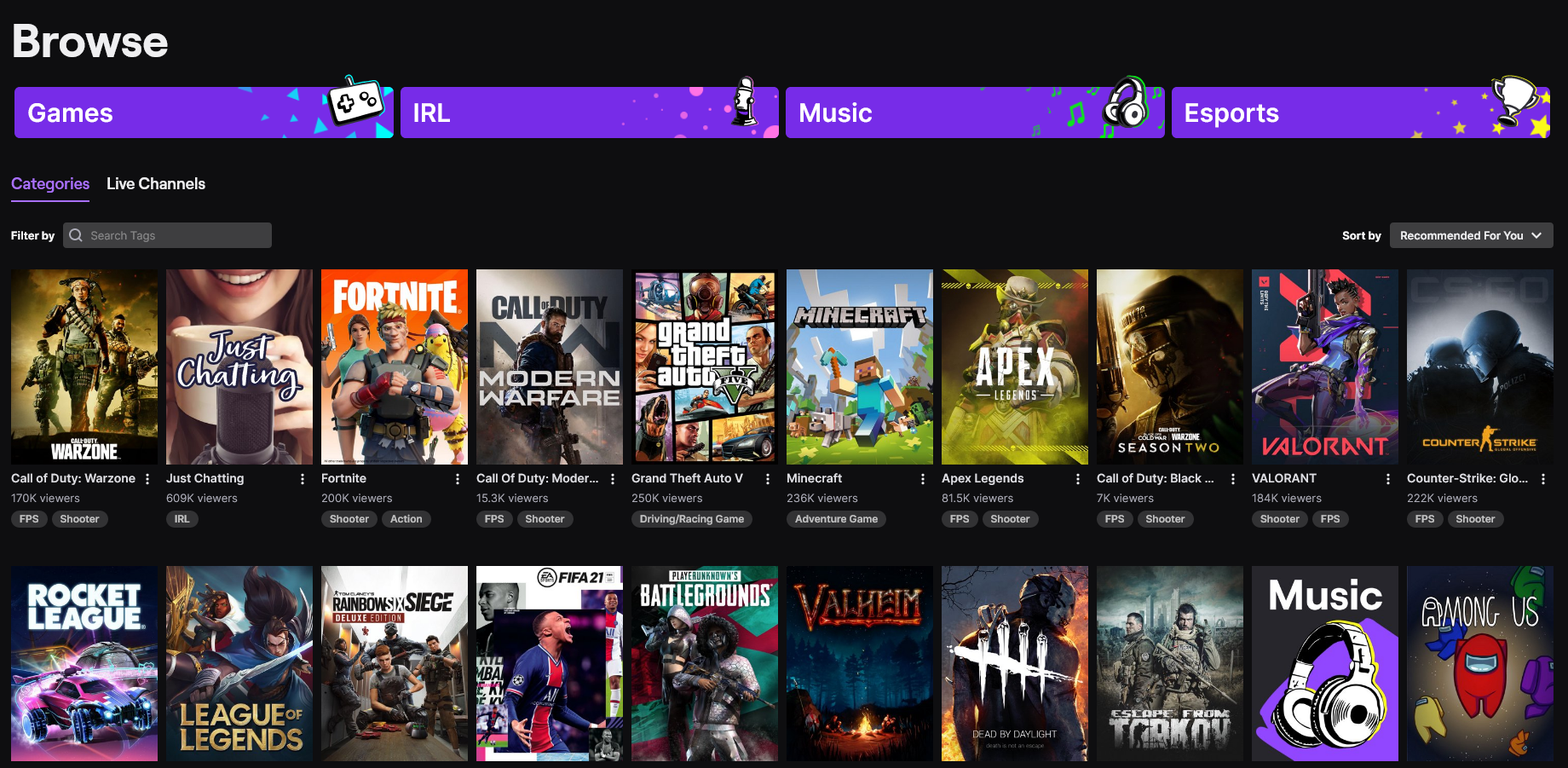The height and width of the screenshot is (768, 1568).
Task: Switch to the Live Channels tab
Action: tap(155, 183)
